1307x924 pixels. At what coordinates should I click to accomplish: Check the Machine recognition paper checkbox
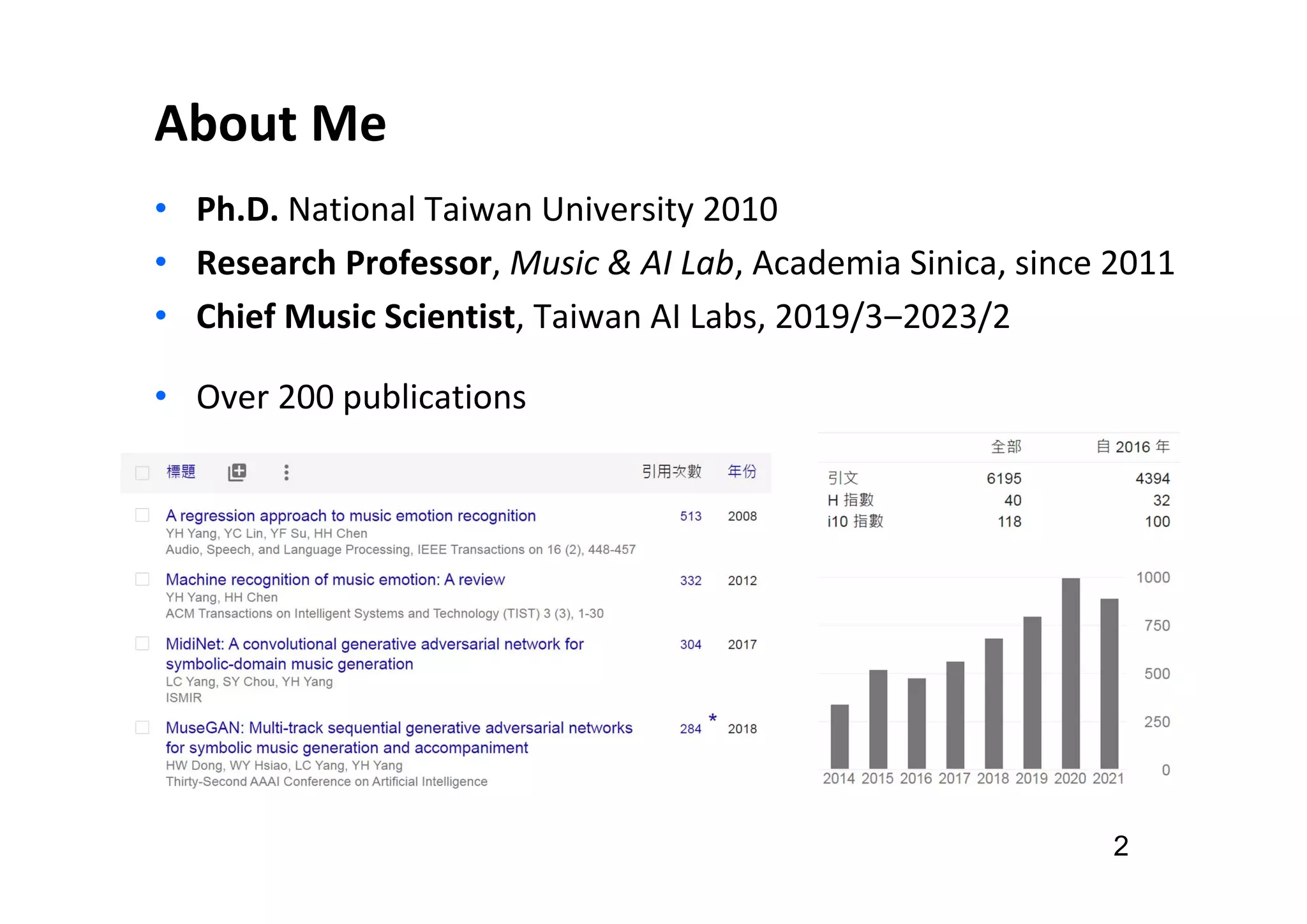coord(142,579)
